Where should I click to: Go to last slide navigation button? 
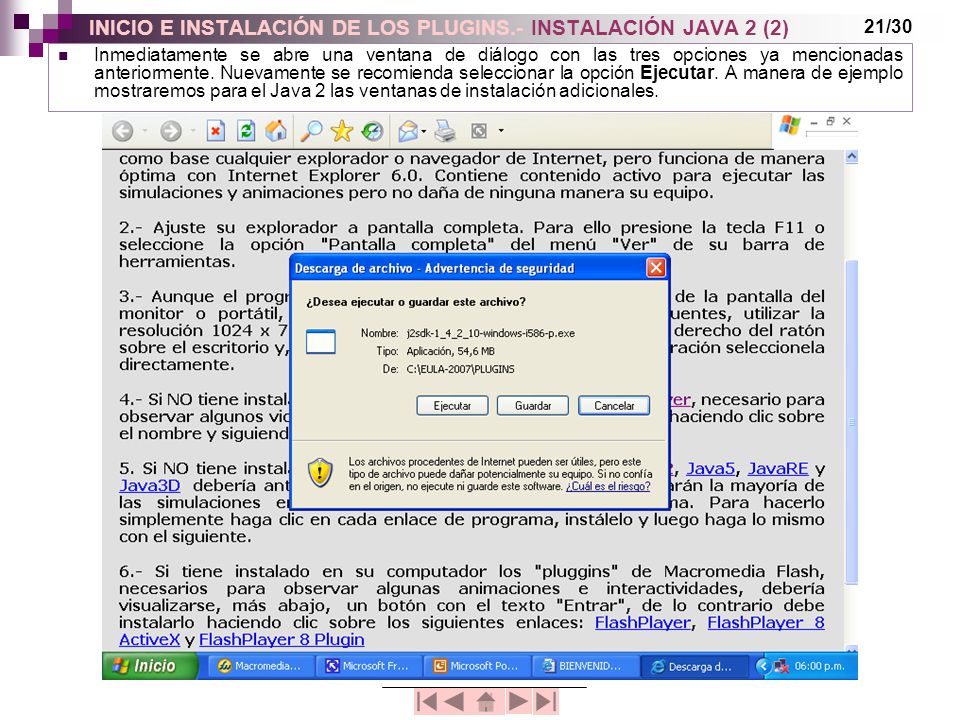546,702
